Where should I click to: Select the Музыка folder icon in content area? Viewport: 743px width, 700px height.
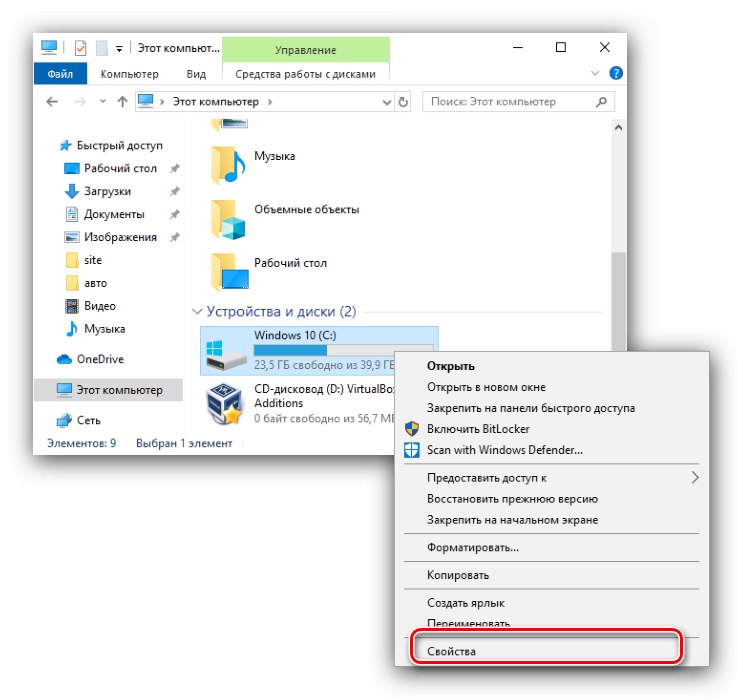click(228, 164)
